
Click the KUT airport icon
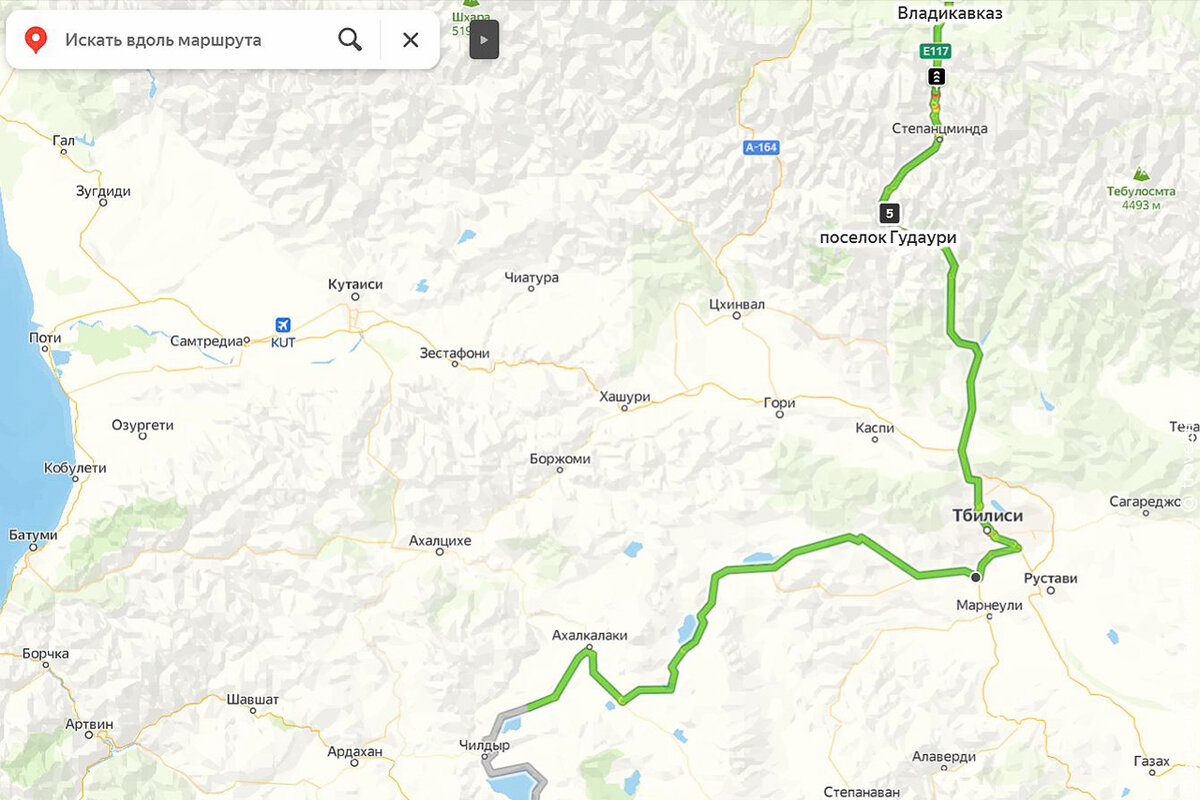coord(284,325)
